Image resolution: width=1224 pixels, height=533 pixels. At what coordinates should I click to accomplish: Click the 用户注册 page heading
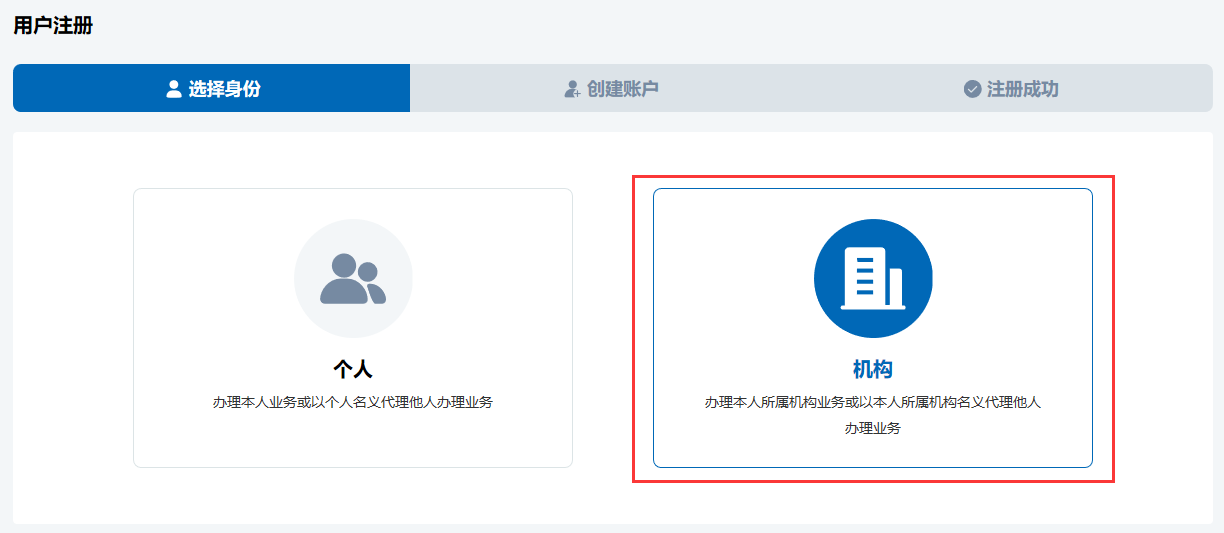pos(53,26)
